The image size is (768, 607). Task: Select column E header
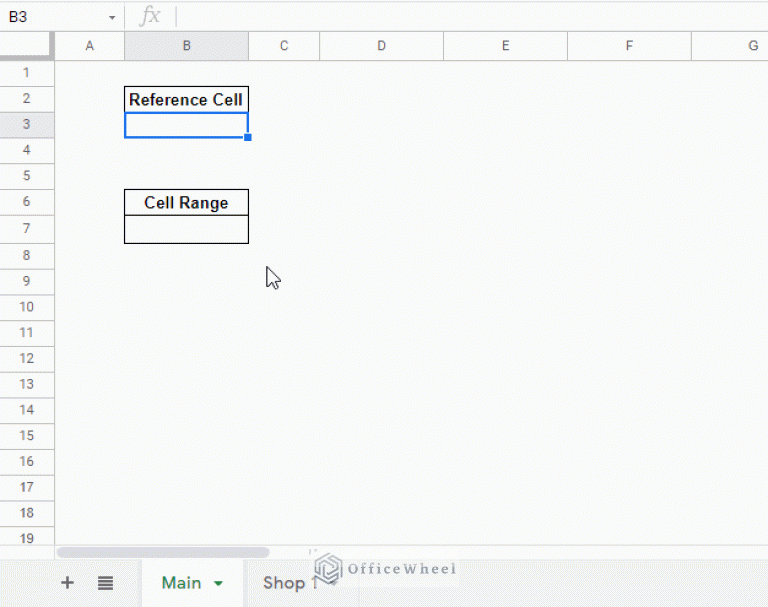point(505,46)
